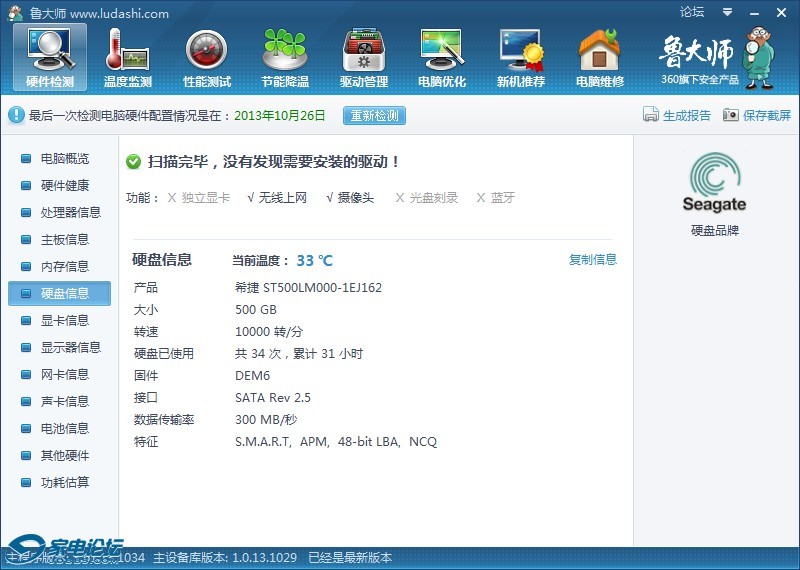Click the 复制信息 copy info link
Viewport: 800px width, 570px height.
593,260
